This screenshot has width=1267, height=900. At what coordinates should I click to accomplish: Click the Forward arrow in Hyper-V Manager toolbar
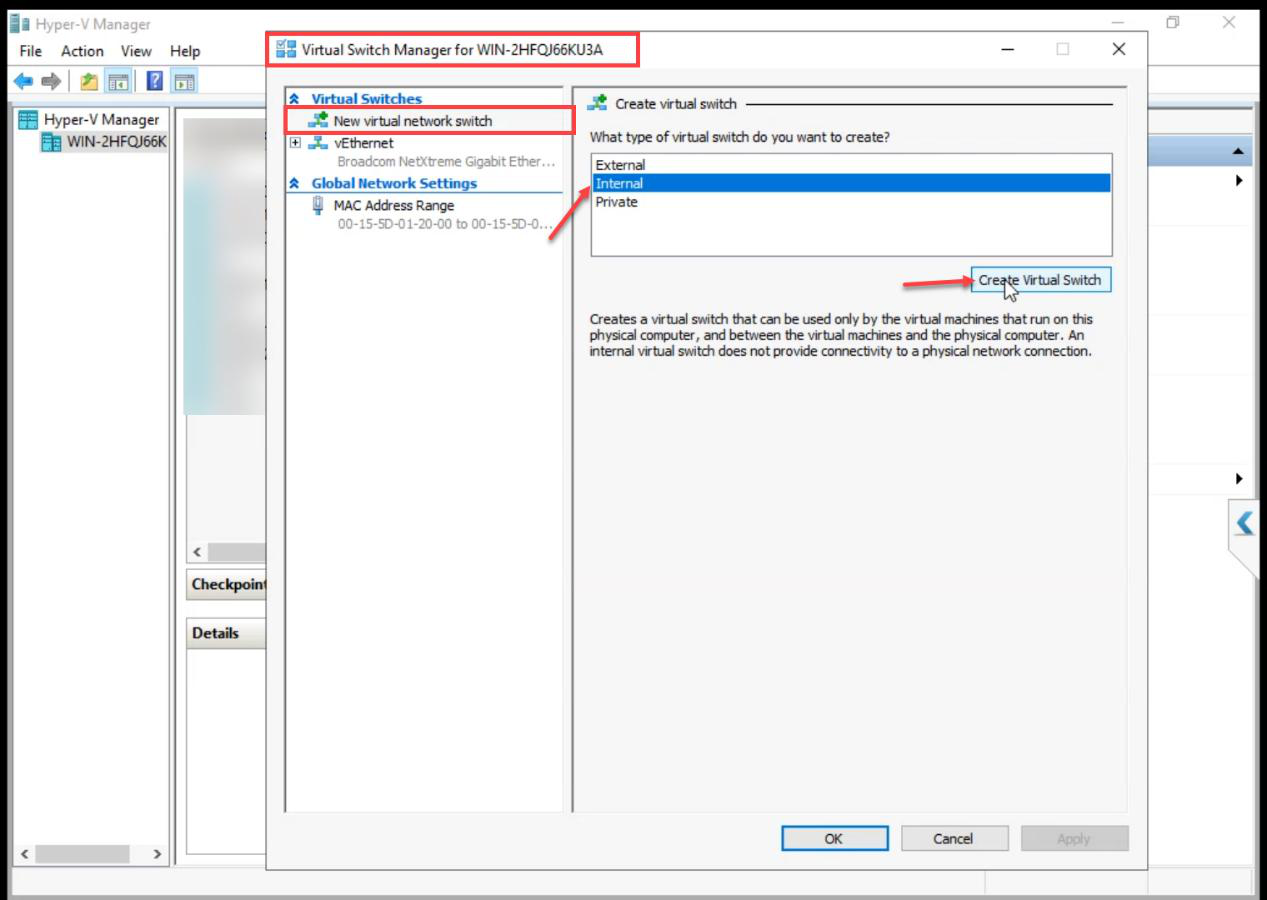pos(51,81)
